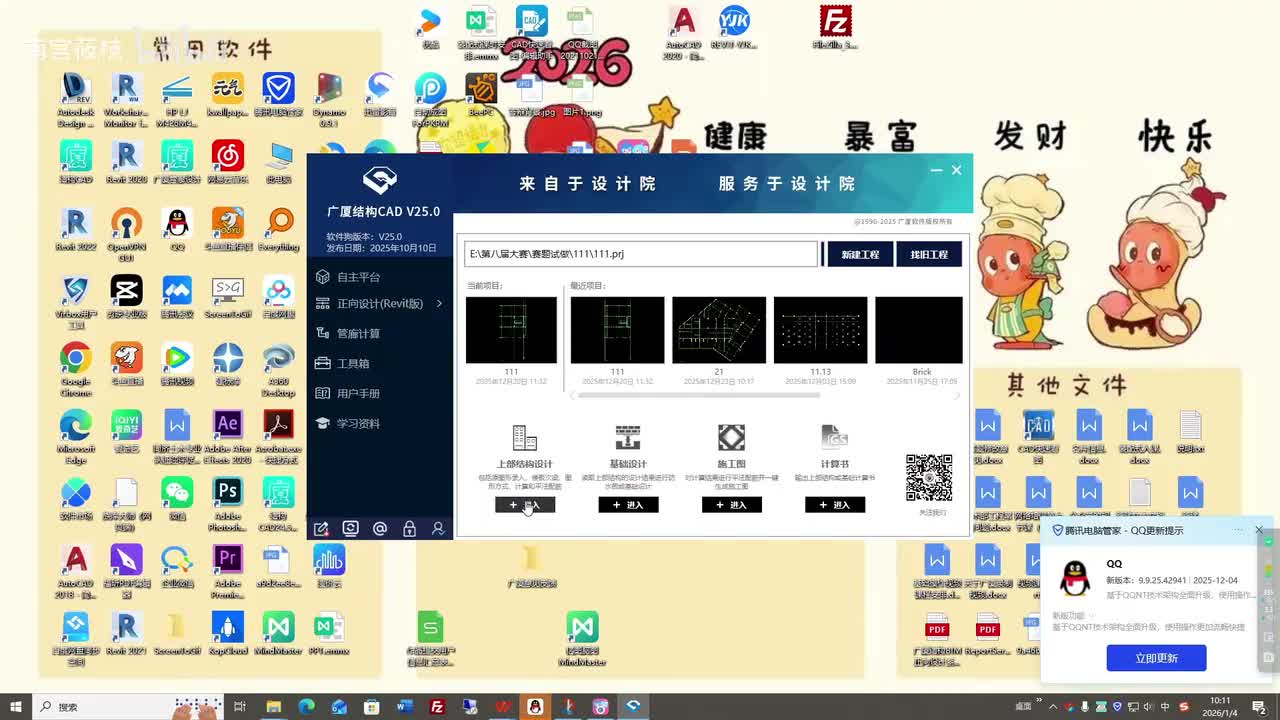Open the Windows Start menu

click(16, 707)
